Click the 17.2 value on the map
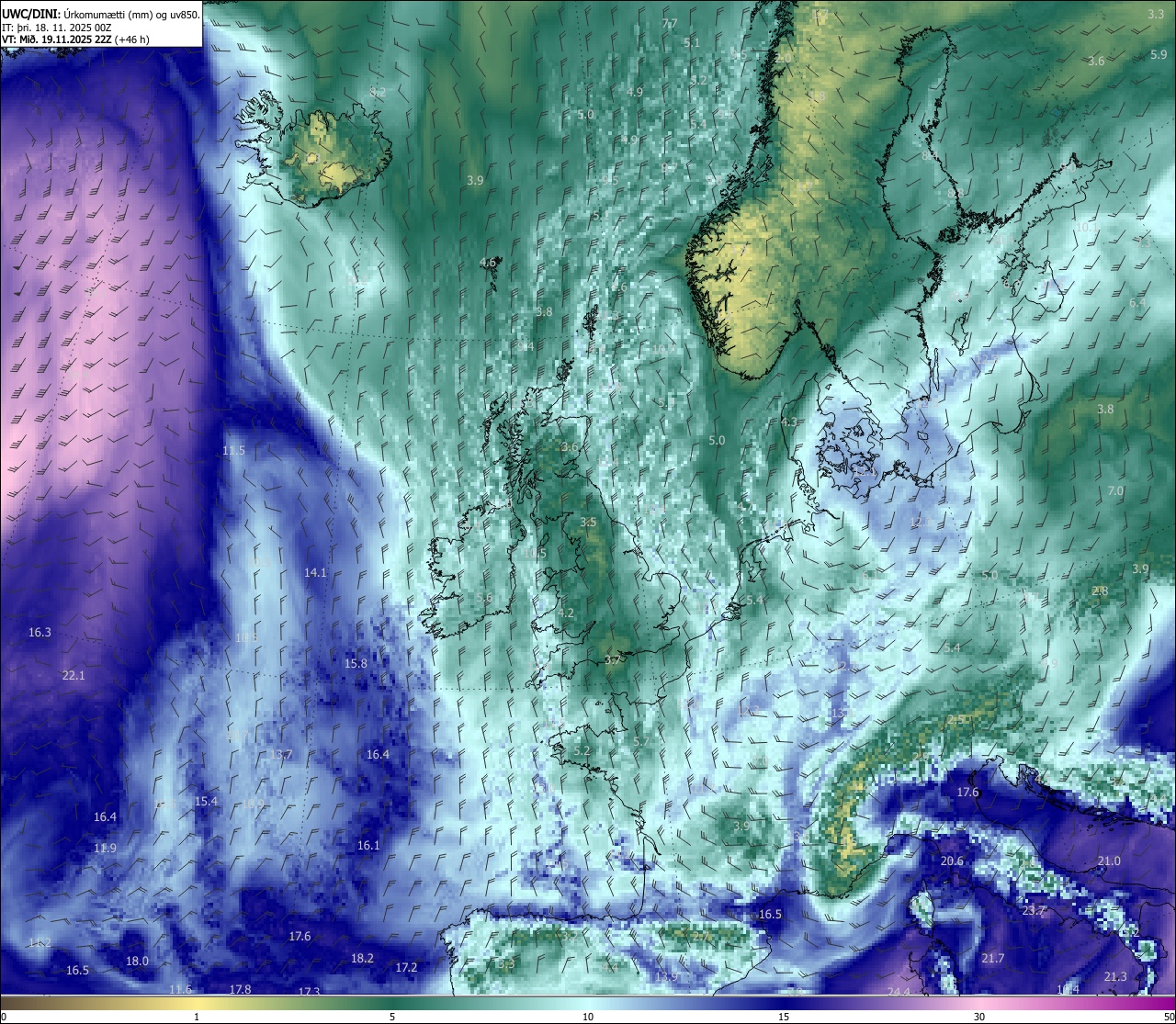Viewport: 1176px width, 1024px height. (x=406, y=967)
